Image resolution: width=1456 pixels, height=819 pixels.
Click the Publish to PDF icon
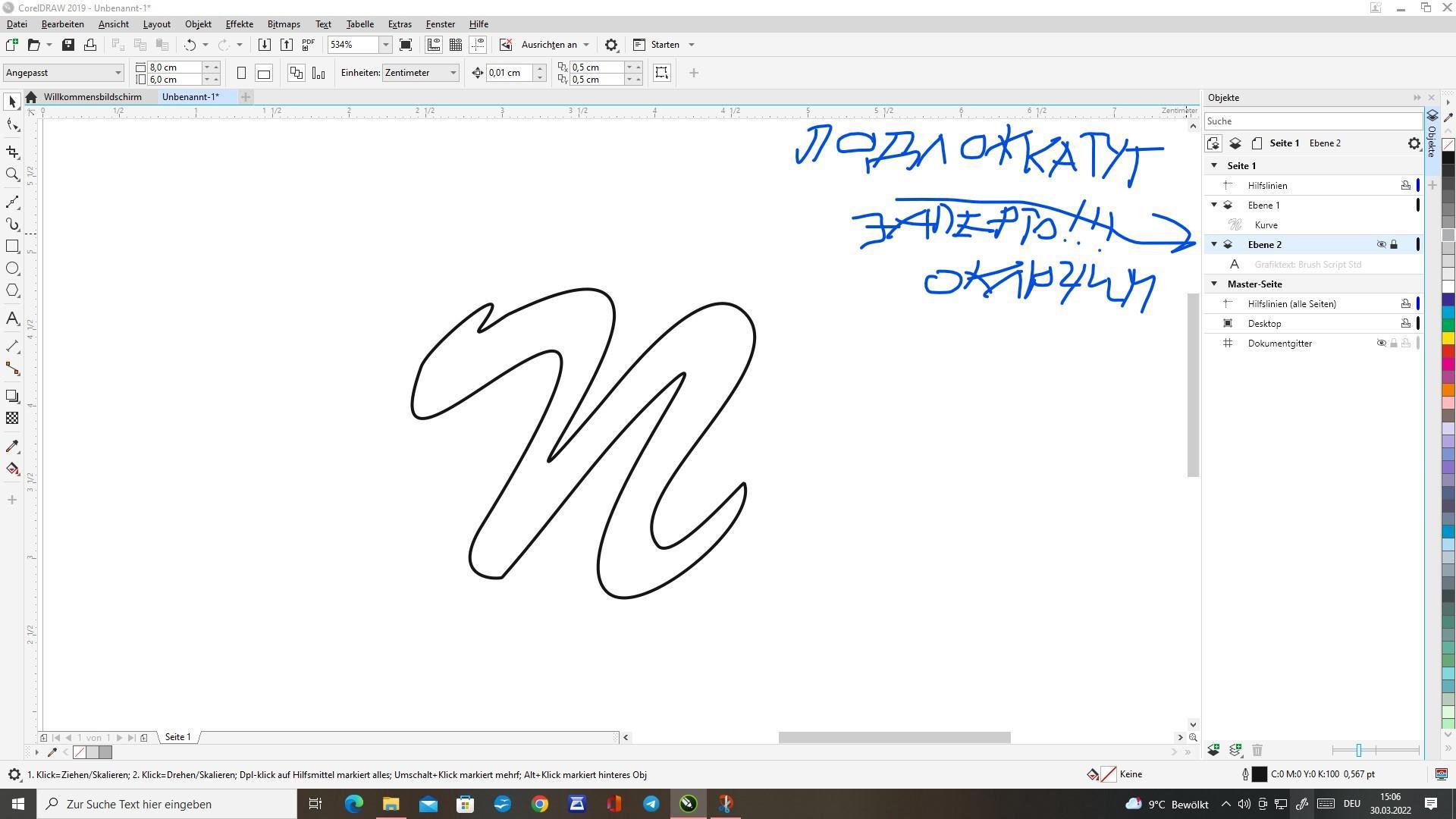[309, 45]
